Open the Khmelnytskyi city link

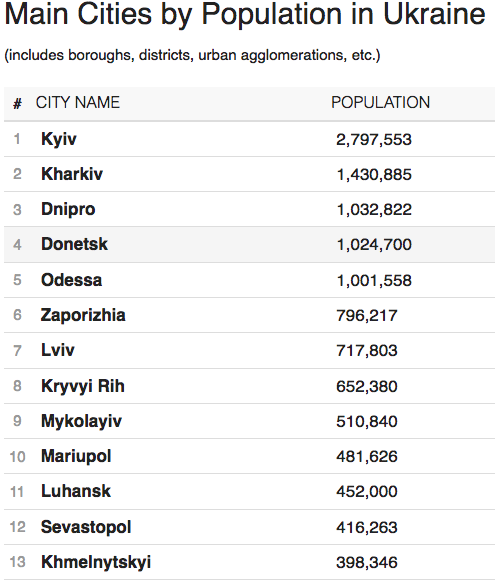(96, 562)
